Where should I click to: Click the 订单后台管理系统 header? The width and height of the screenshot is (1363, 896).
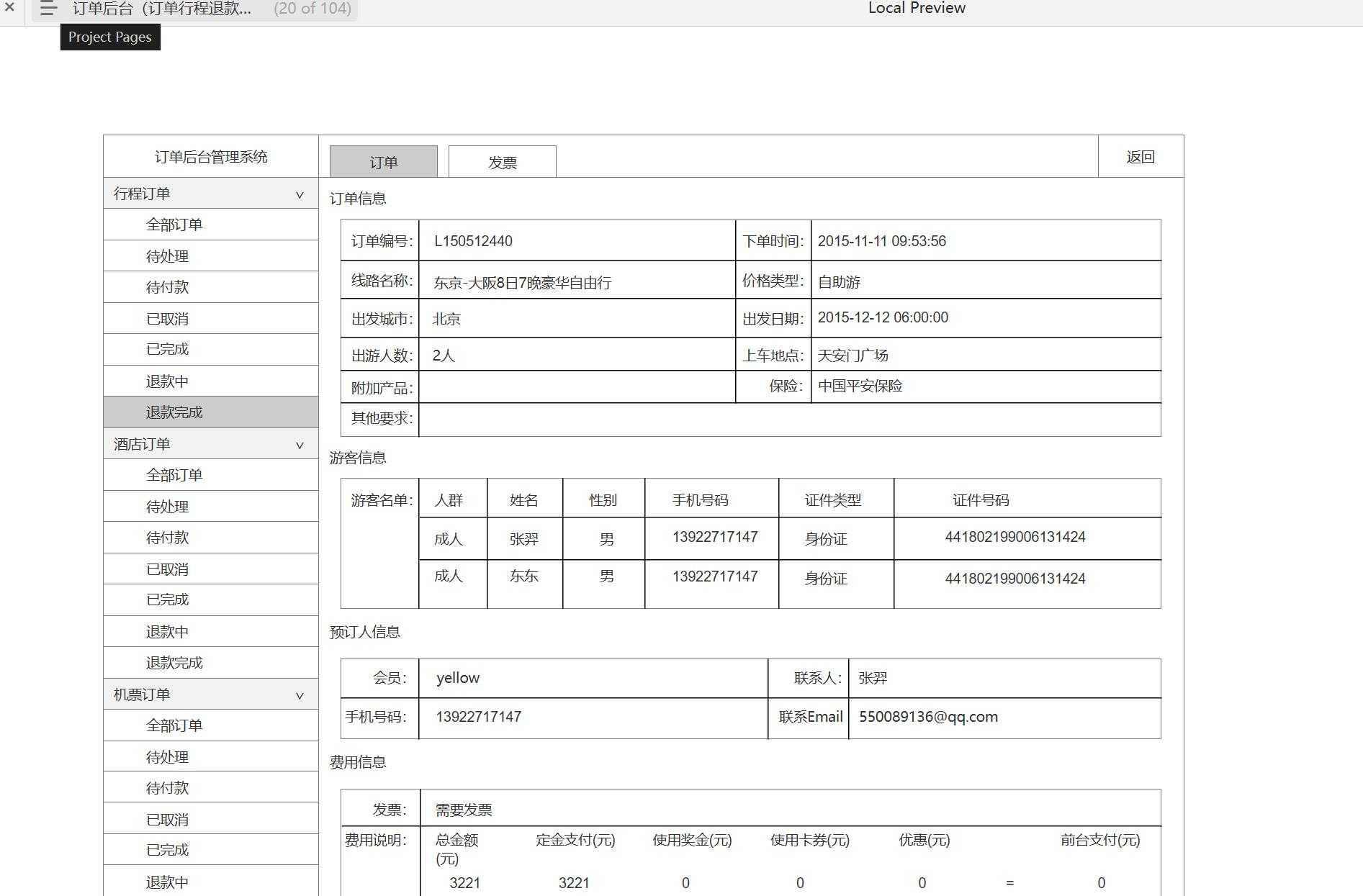click(211, 157)
